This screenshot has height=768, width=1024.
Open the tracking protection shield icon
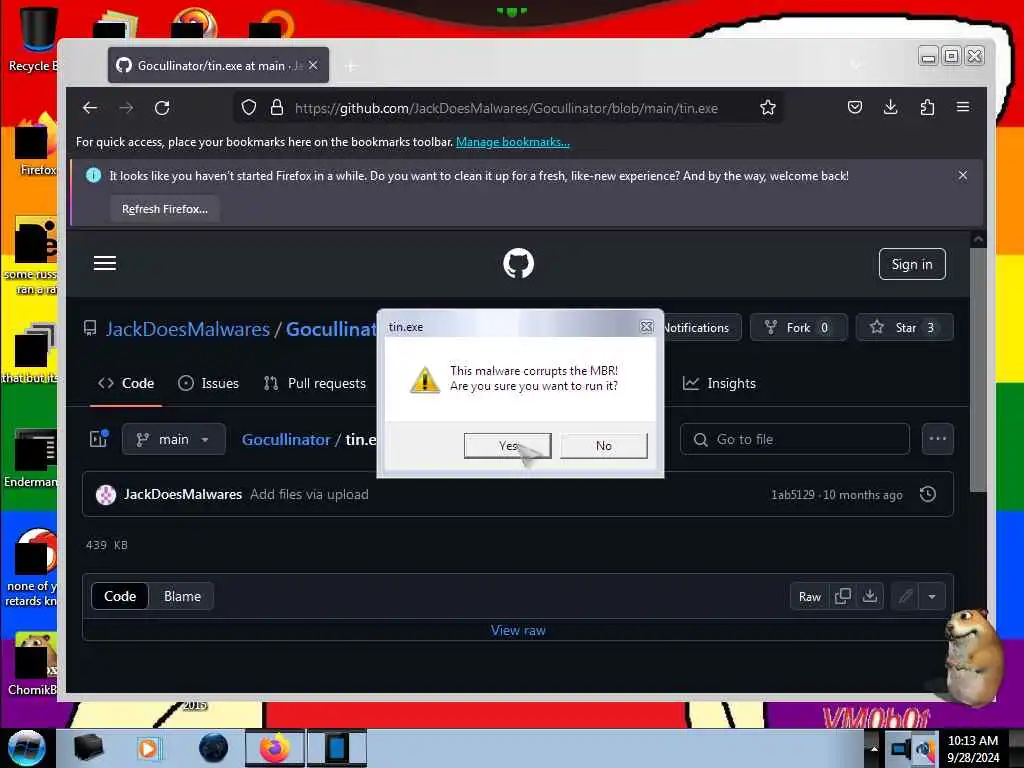(249, 108)
